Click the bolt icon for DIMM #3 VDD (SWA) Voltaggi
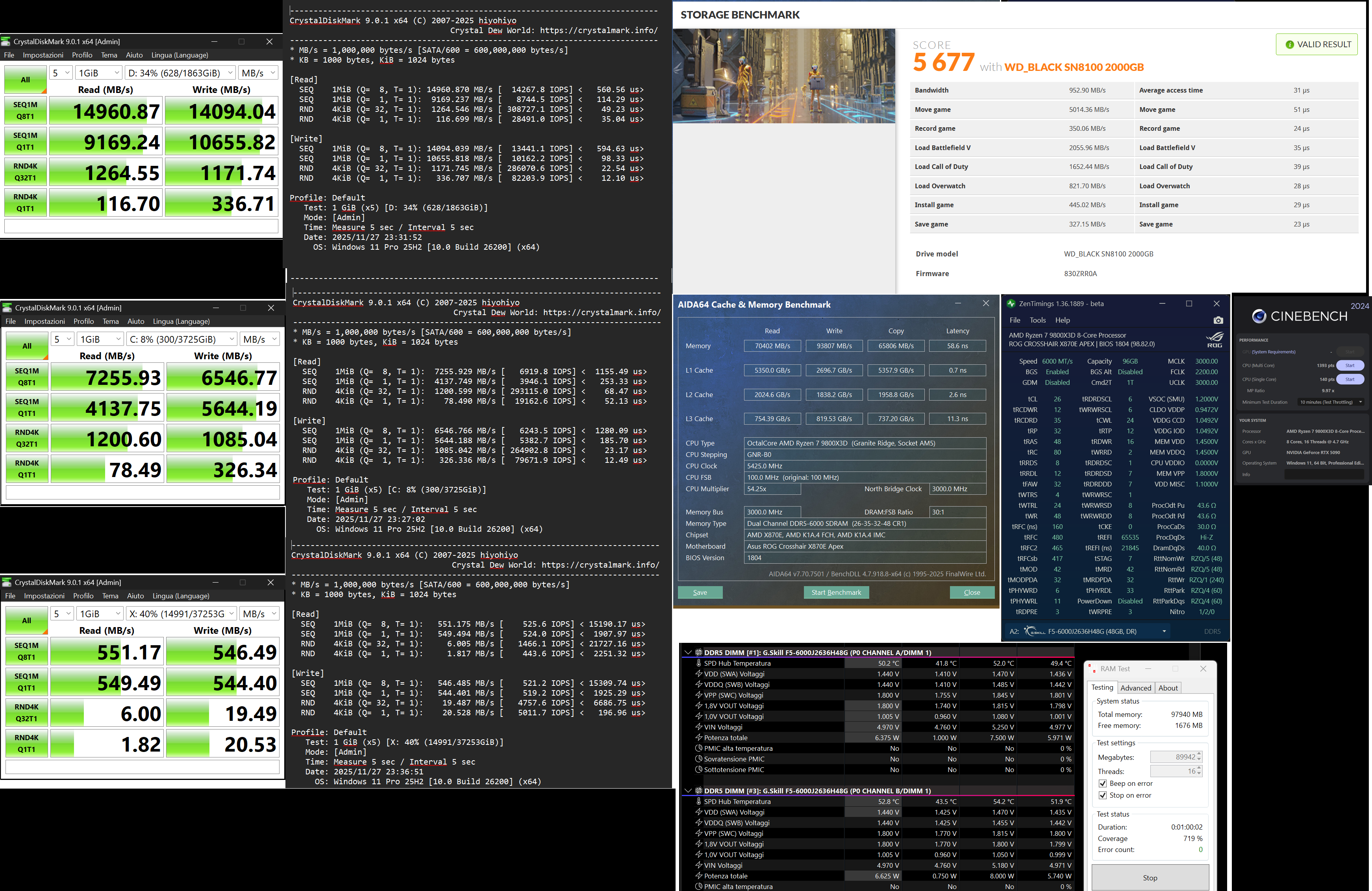 699,812
